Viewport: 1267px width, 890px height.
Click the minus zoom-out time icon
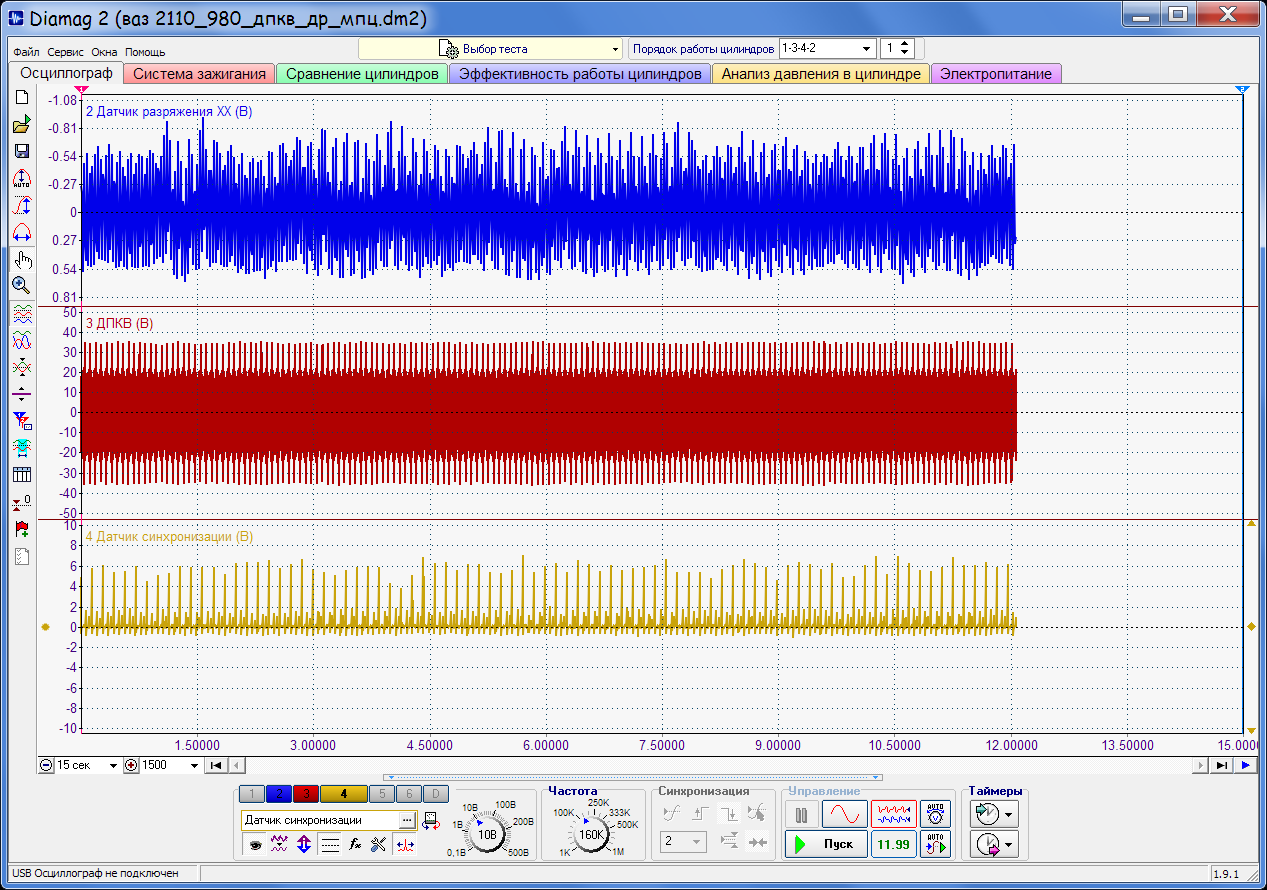tap(46, 765)
